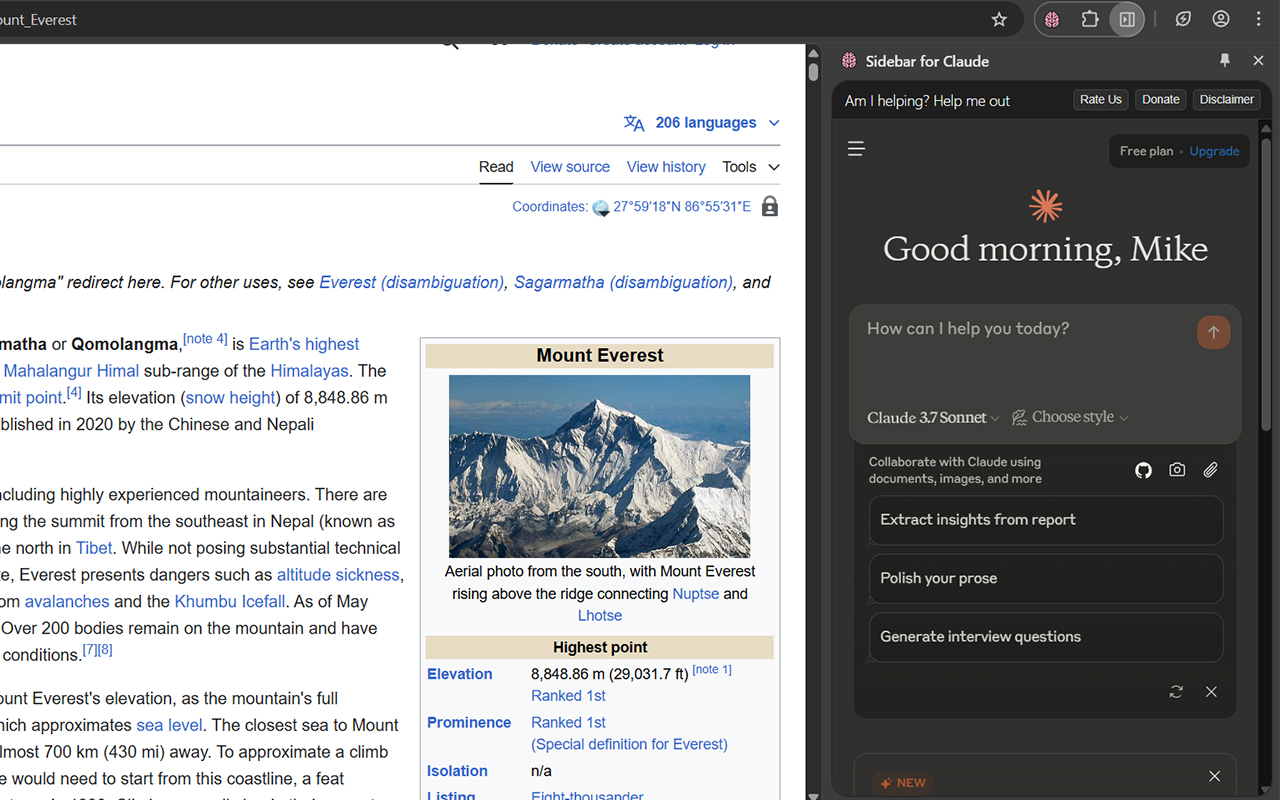This screenshot has width=1280, height=800.
Task: Follow the Mahalangur Himal link
Action: point(71,371)
